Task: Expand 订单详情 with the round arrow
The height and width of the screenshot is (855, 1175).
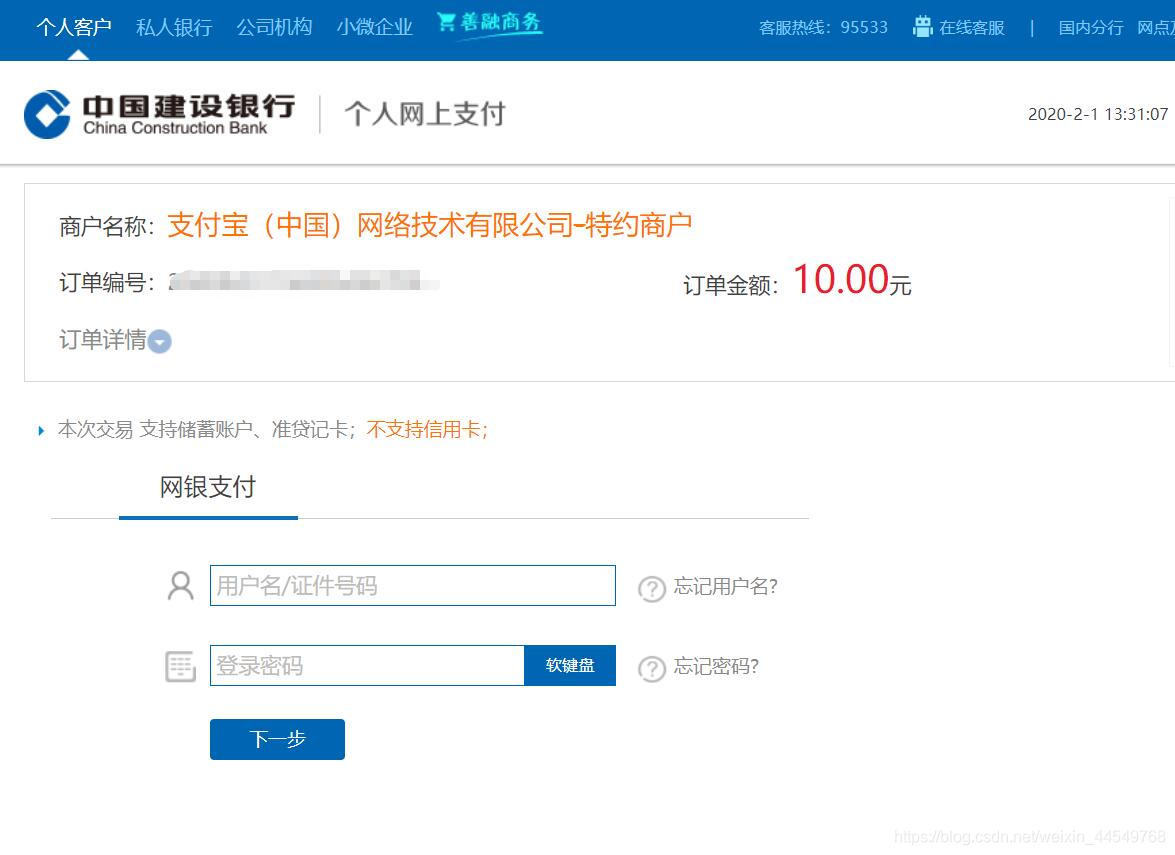Action: (160, 342)
